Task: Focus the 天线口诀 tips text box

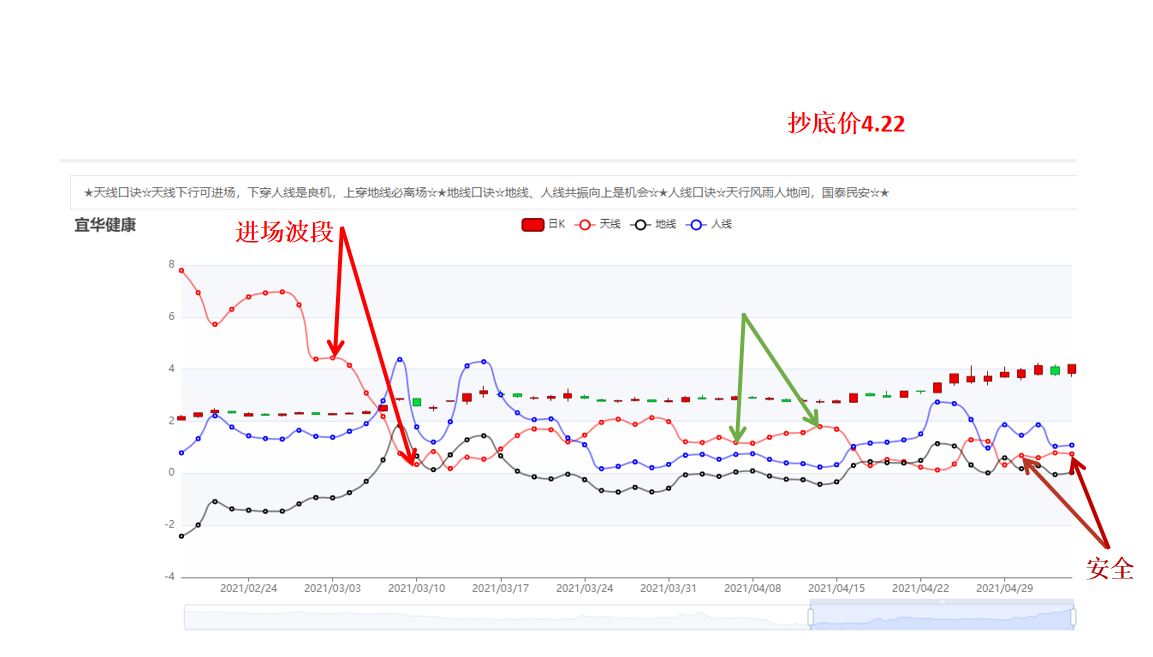Action: tap(574, 193)
